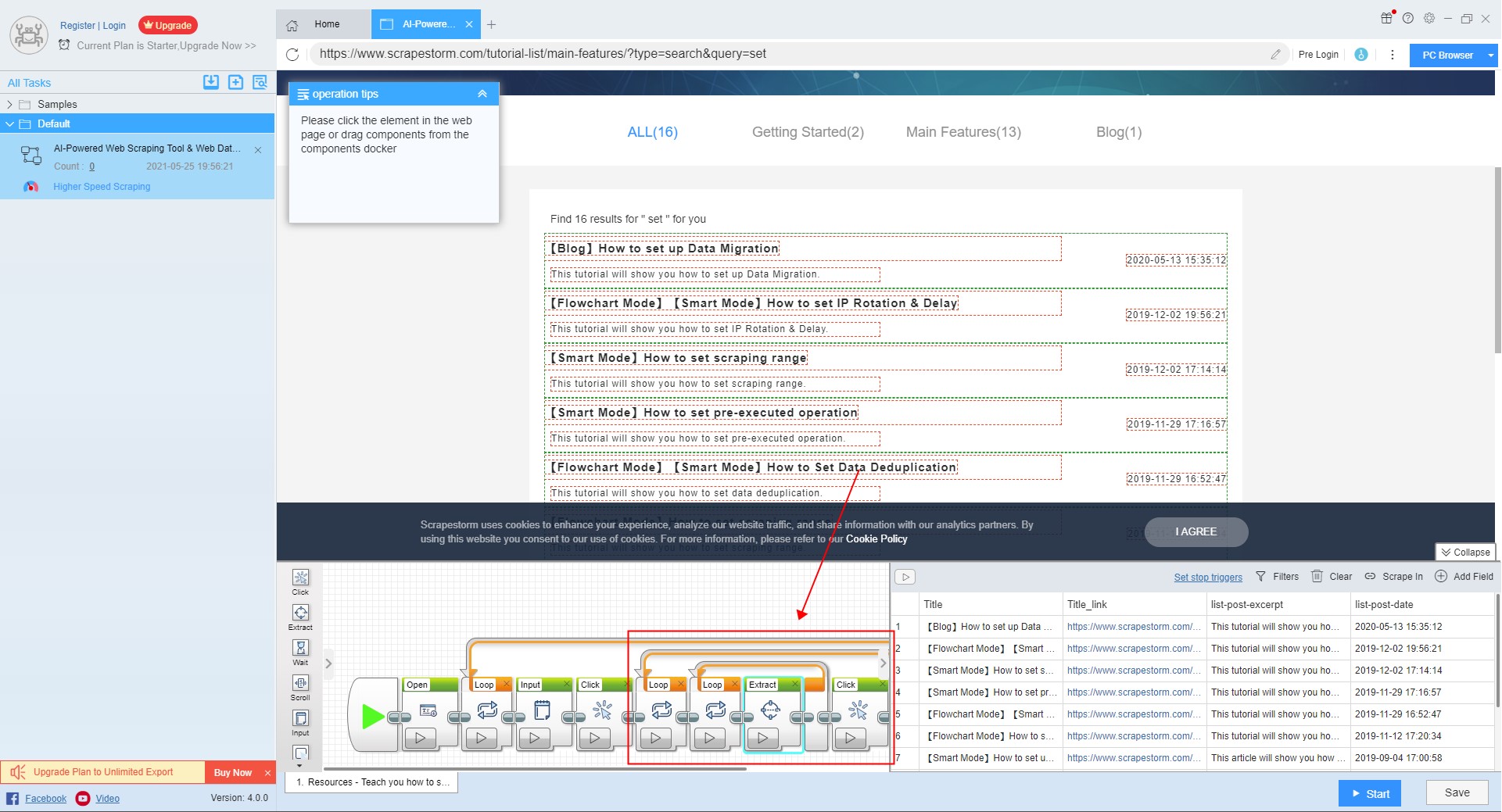Run the Open step play button
Image resolution: width=1502 pixels, height=812 pixels.
point(421,738)
